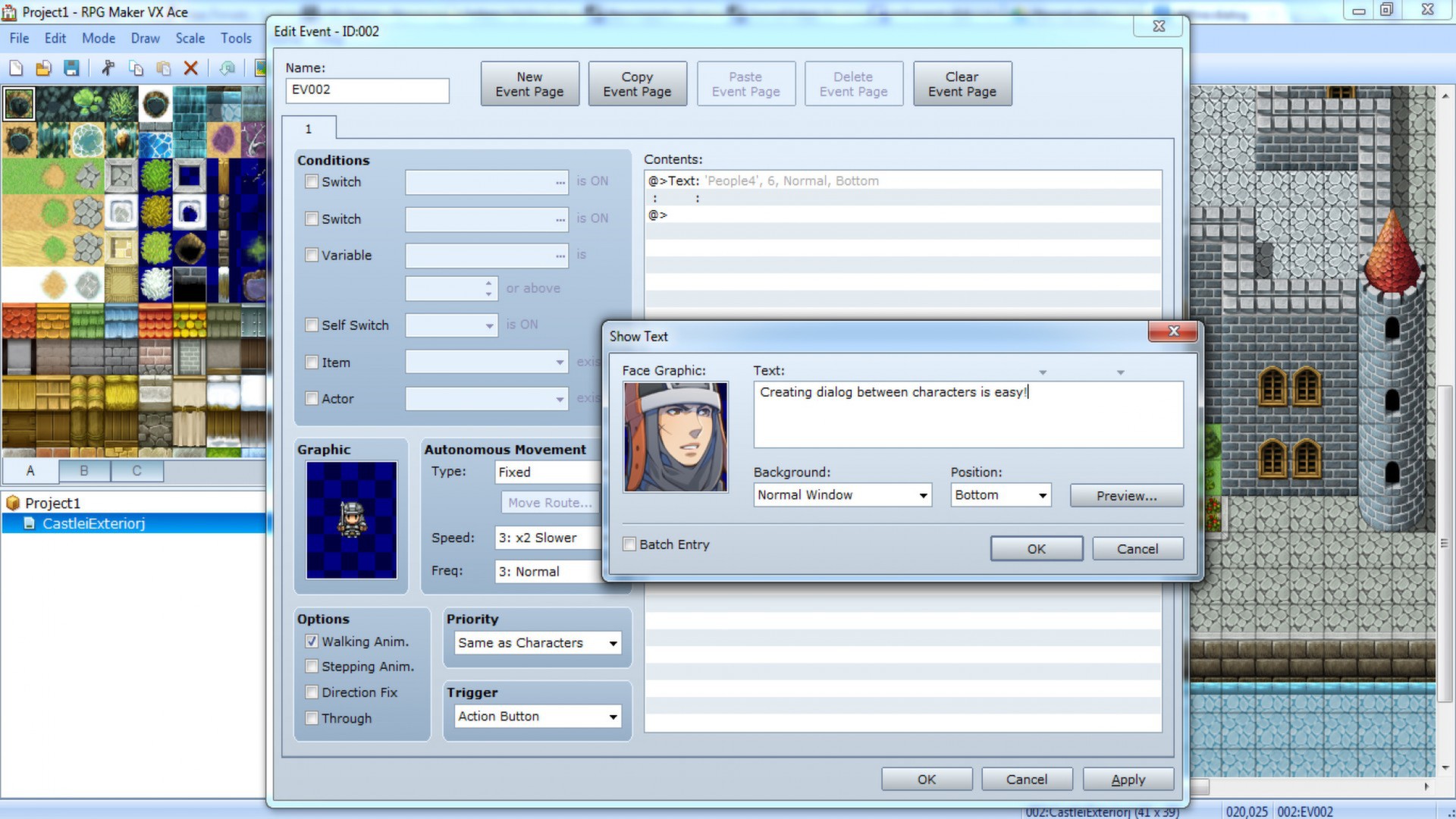Open the Edit menu
Viewport: 1456px width, 819px height.
click(x=54, y=38)
